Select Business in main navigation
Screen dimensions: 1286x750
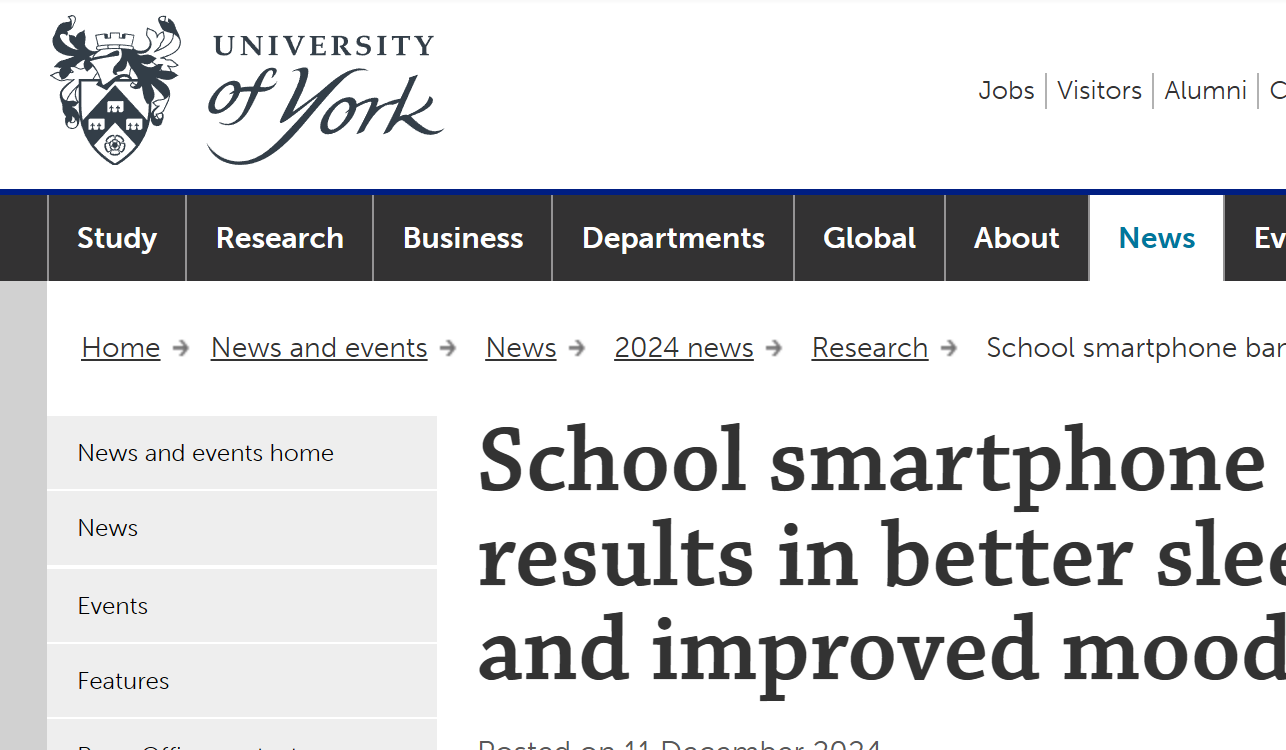pos(463,238)
